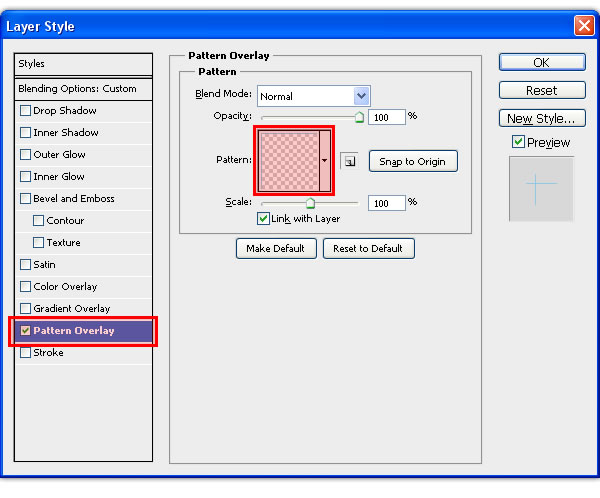
Task: Open Outer Glow settings label
Action: (59, 155)
